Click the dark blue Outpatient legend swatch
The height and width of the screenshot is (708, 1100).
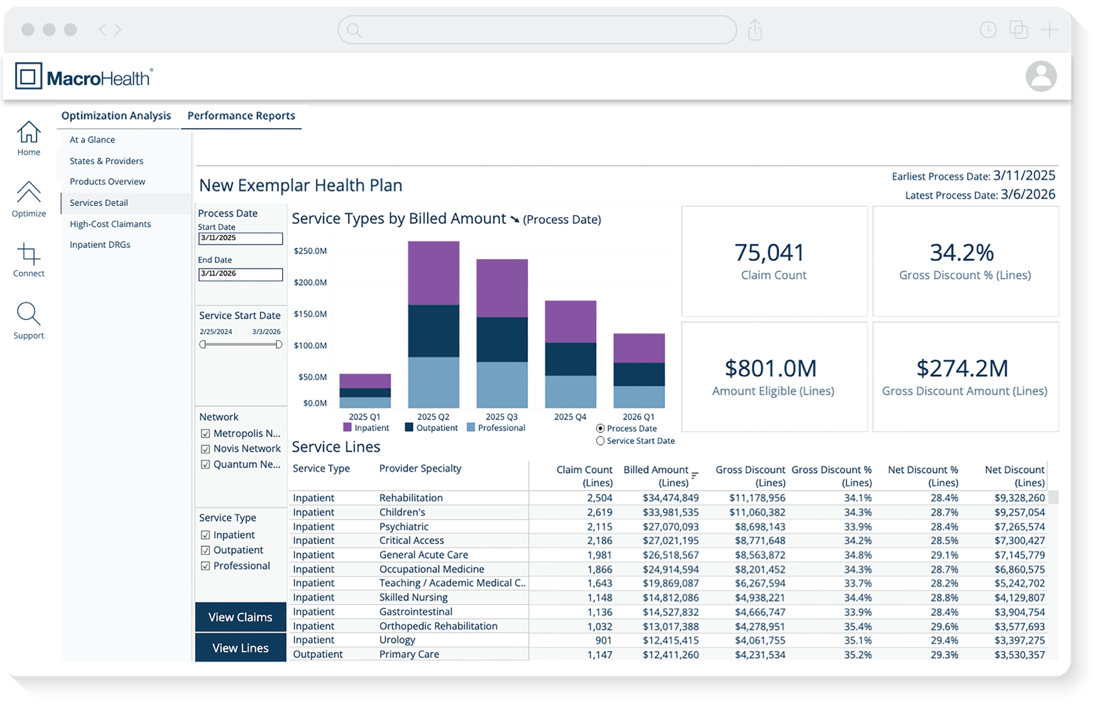[409, 427]
